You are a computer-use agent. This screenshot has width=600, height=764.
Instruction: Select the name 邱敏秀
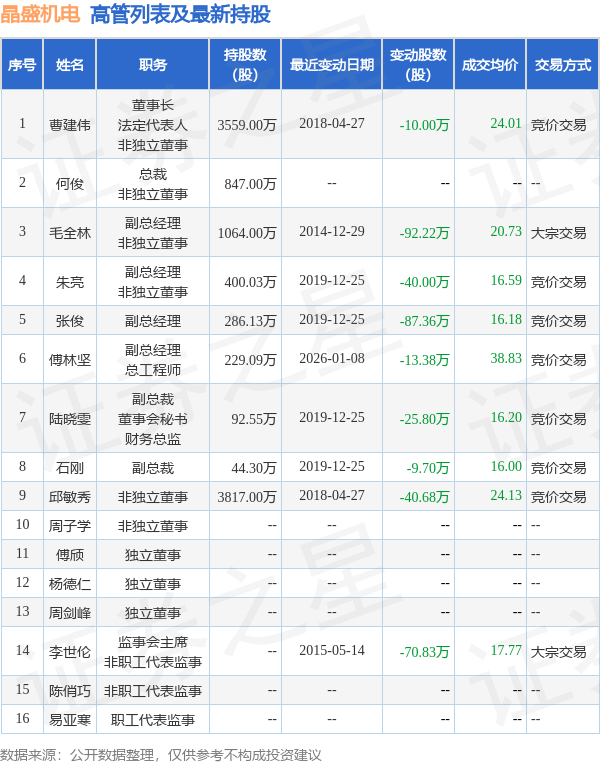(x=70, y=497)
